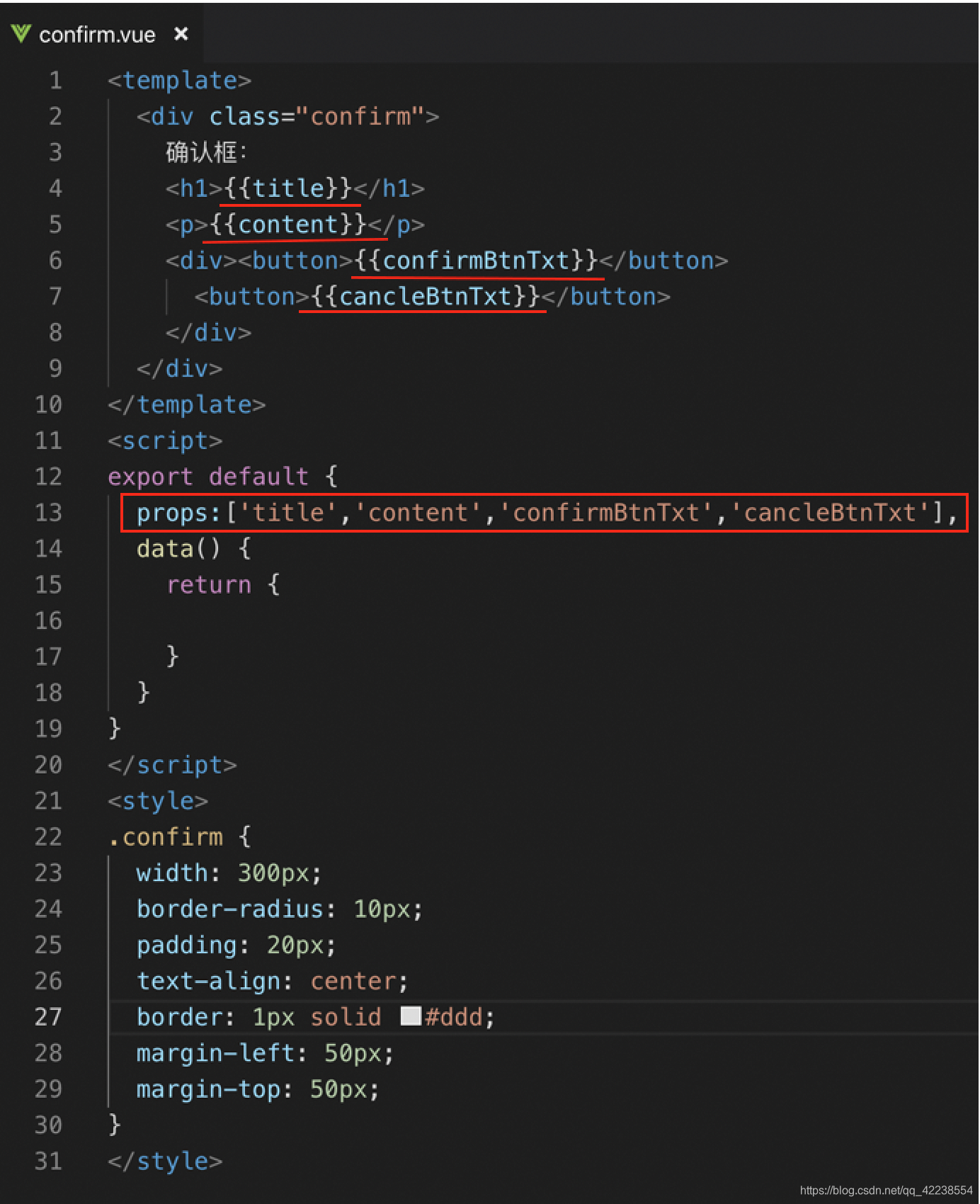The width and height of the screenshot is (980, 1204).
Task: Click the closing </template> tag
Action: click(x=187, y=404)
